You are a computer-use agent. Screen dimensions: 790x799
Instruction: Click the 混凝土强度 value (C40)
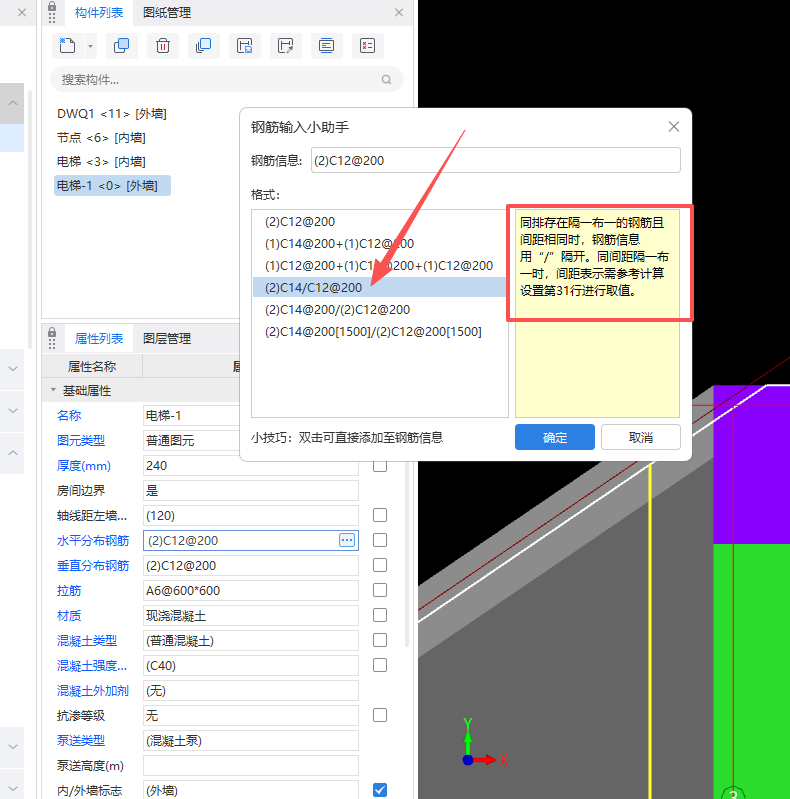251,665
